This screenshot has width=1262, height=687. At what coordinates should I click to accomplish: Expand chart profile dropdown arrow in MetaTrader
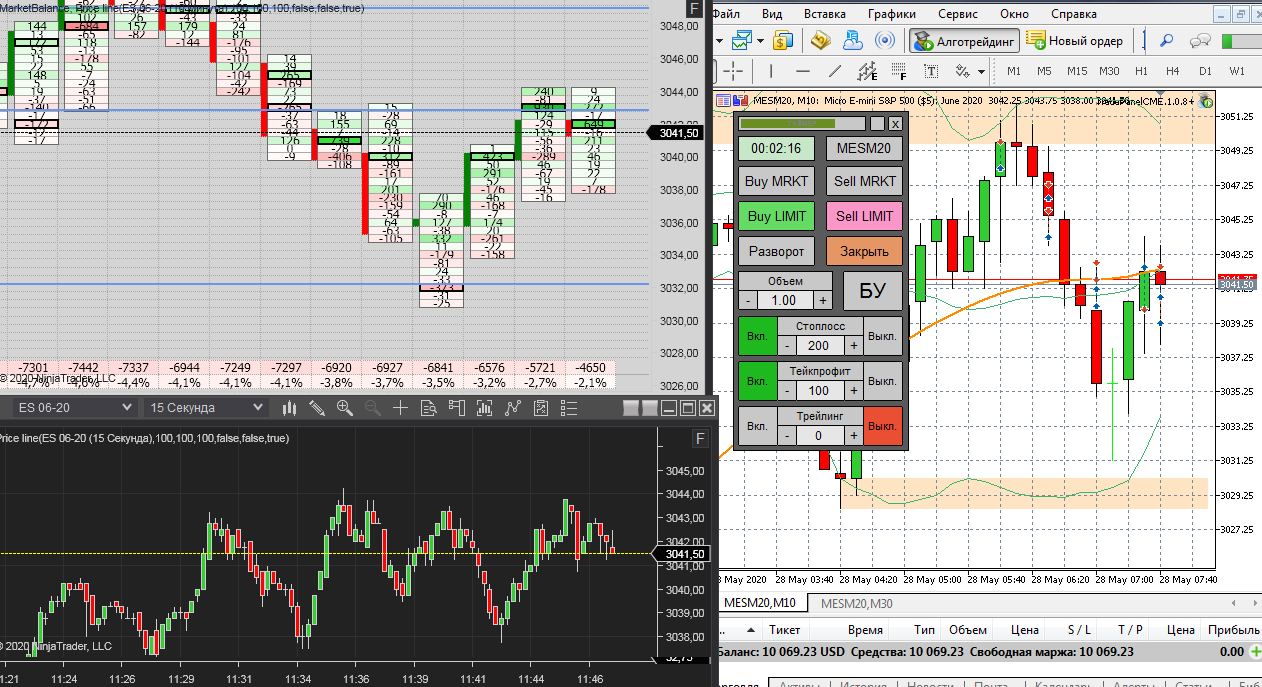(x=761, y=41)
